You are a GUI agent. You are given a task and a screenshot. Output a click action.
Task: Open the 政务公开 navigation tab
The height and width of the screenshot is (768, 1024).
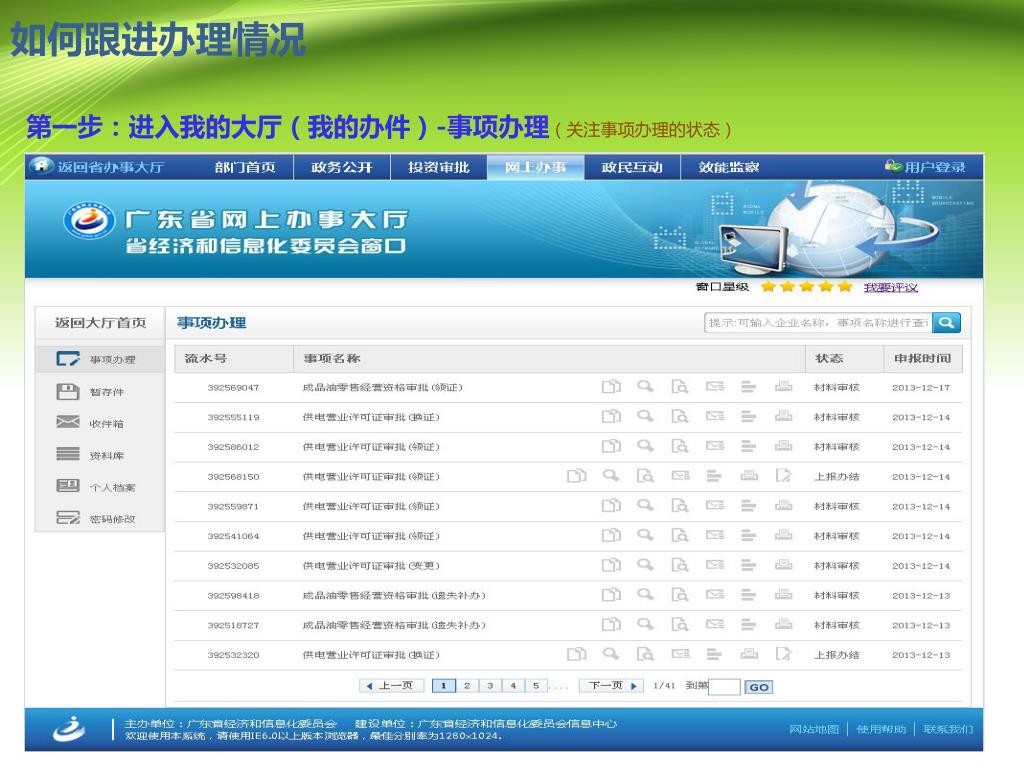(342, 167)
